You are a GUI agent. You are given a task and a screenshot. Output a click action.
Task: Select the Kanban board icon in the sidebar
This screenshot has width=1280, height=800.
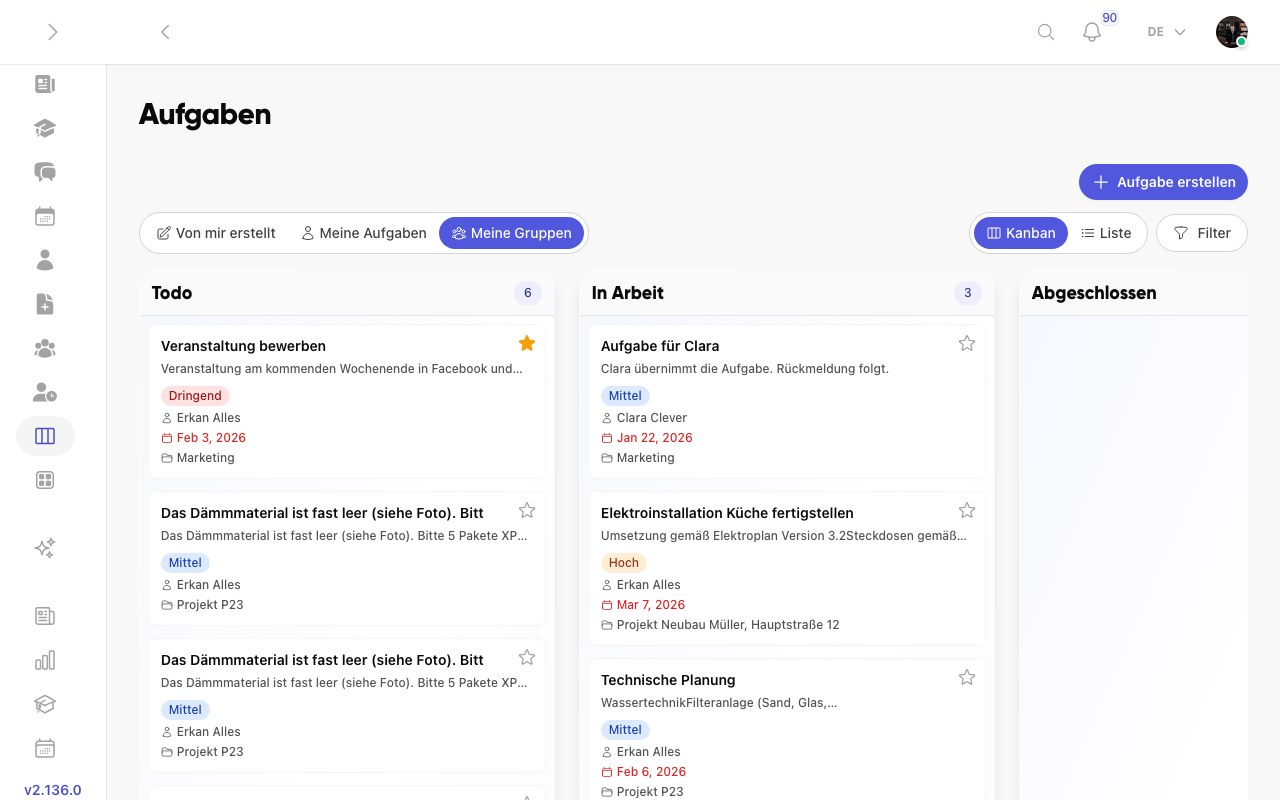(x=45, y=436)
